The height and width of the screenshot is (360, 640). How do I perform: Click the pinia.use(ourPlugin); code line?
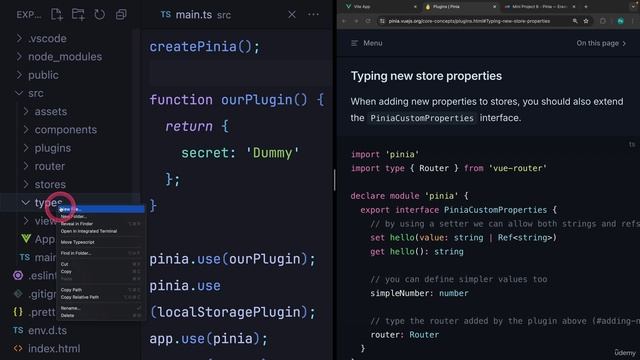(232, 259)
